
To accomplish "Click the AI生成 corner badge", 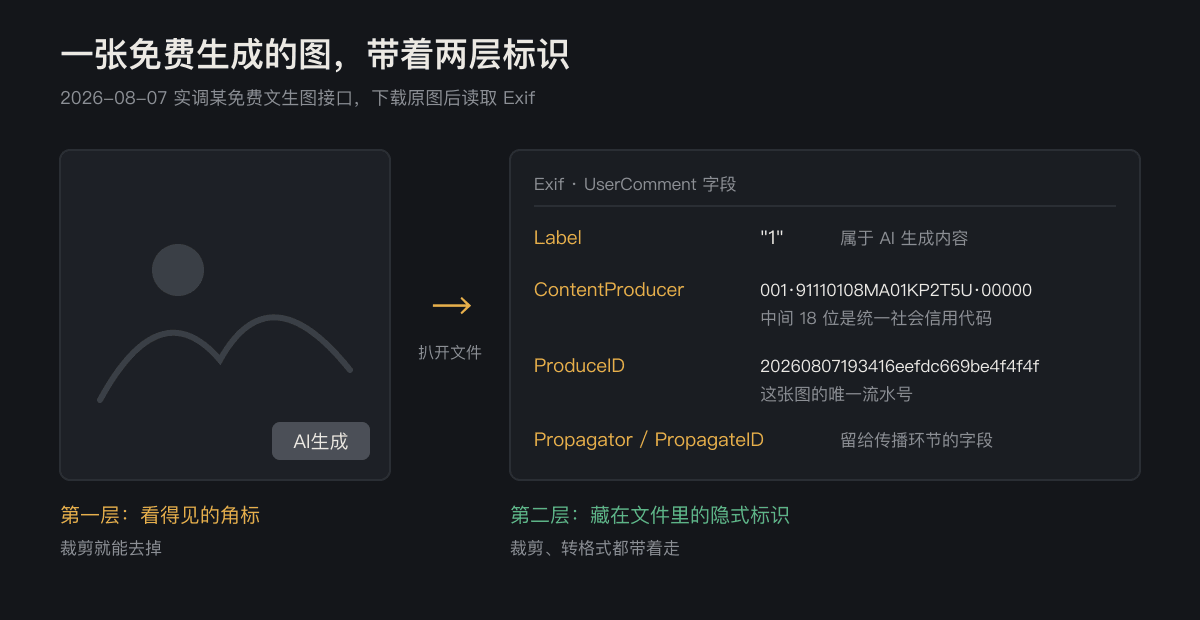I will tap(321, 441).
